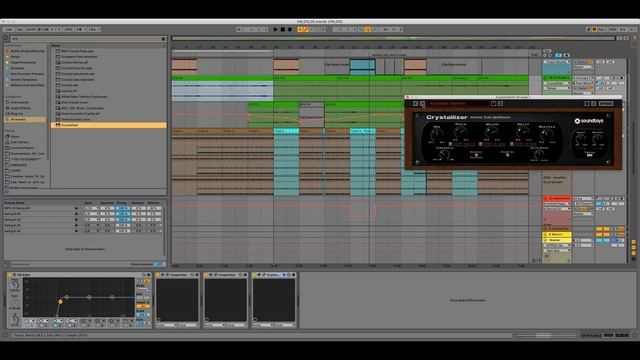The width and height of the screenshot is (640, 360).
Task: Adjust the groove pool Global Amount slider
Action: (158, 264)
